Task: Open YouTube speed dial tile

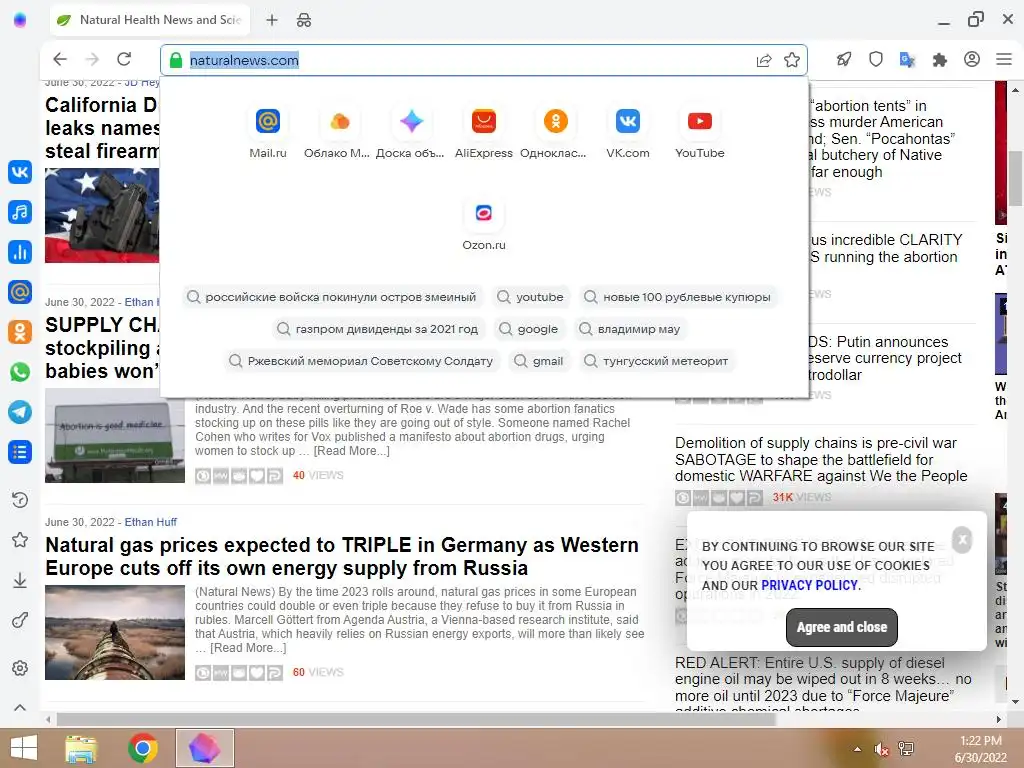Action: click(x=699, y=133)
